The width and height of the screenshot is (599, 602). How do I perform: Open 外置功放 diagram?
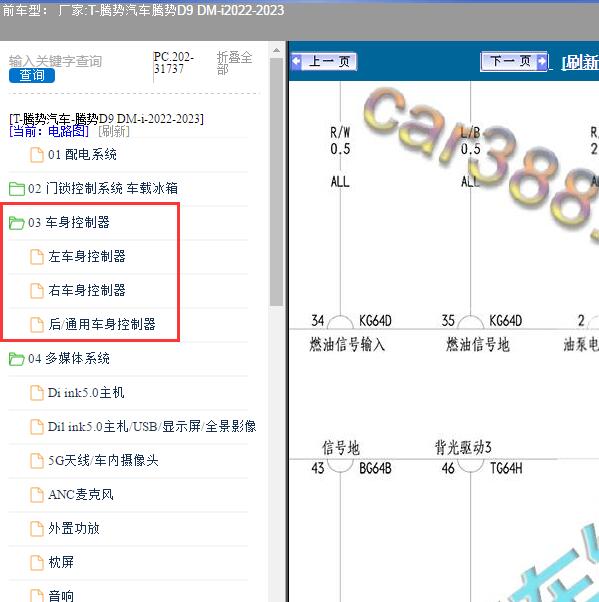pos(74,529)
